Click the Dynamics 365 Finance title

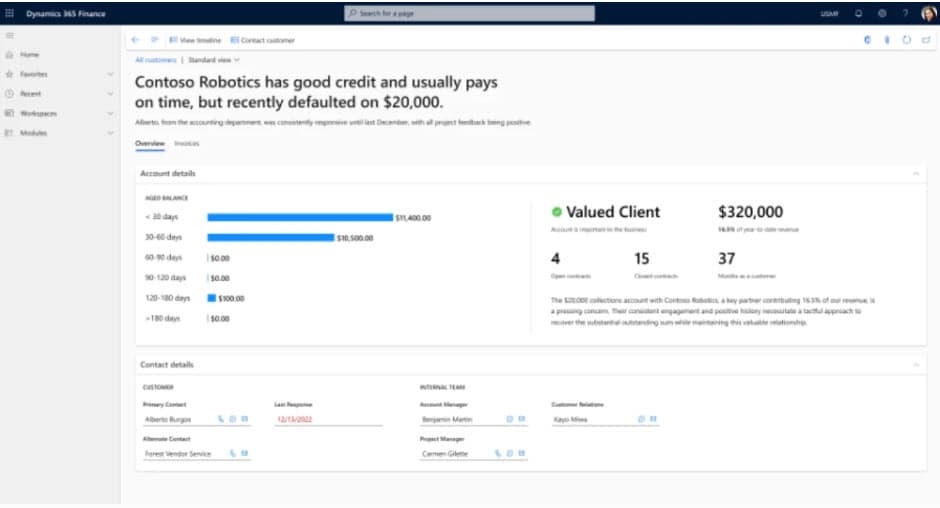66,13
